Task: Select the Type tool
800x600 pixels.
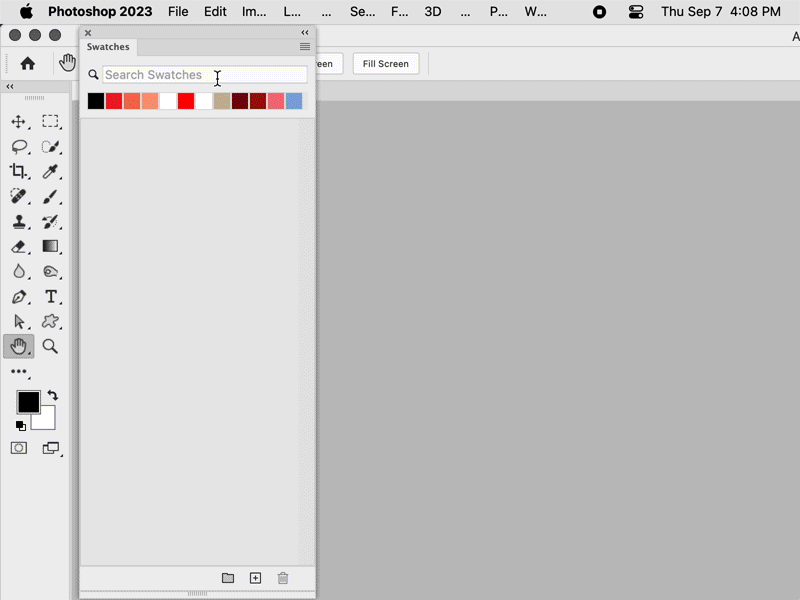Action: (x=51, y=296)
